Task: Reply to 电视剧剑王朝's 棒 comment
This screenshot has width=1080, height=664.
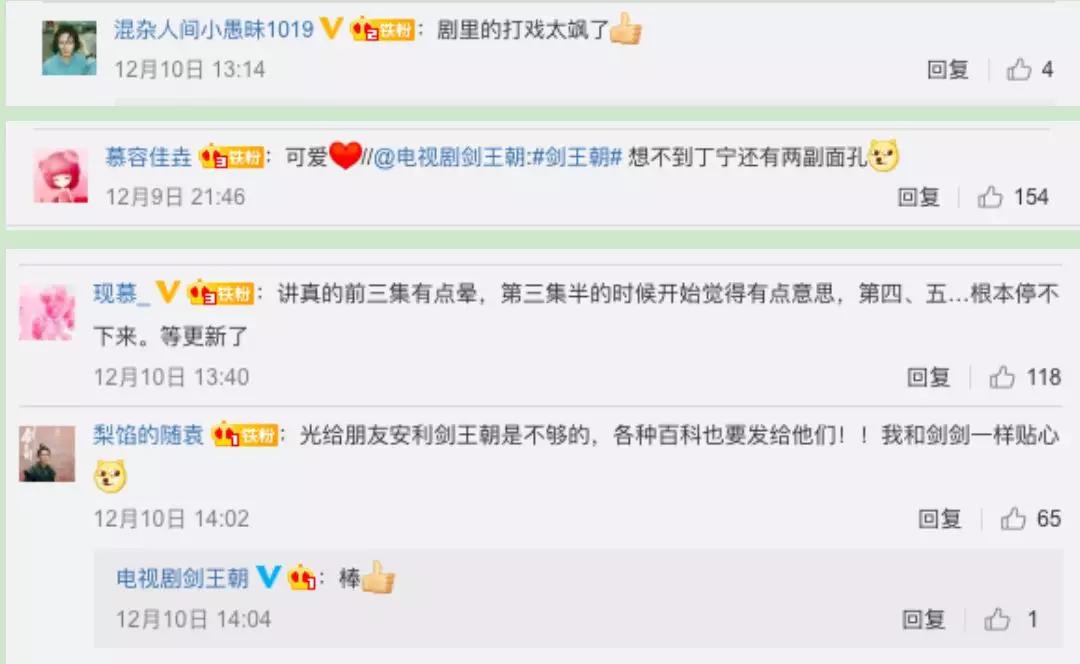Action: pyautogui.click(x=924, y=619)
